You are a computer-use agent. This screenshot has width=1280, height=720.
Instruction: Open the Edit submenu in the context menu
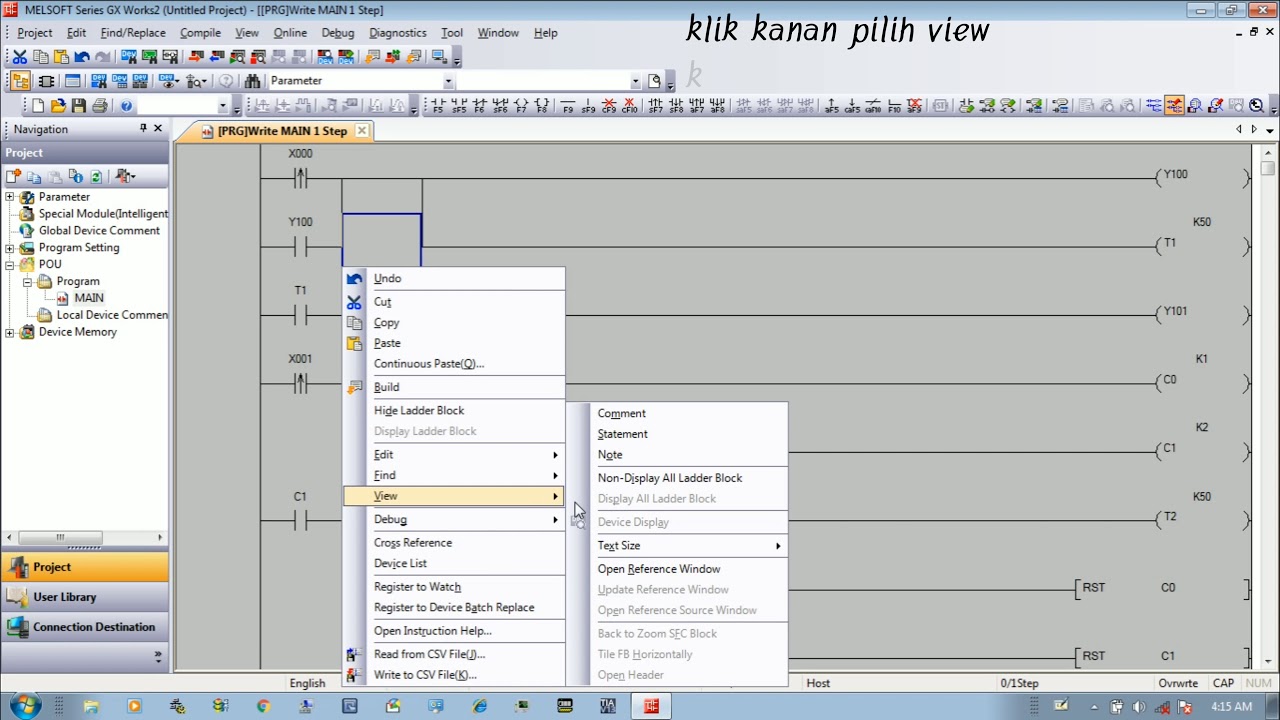455,455
